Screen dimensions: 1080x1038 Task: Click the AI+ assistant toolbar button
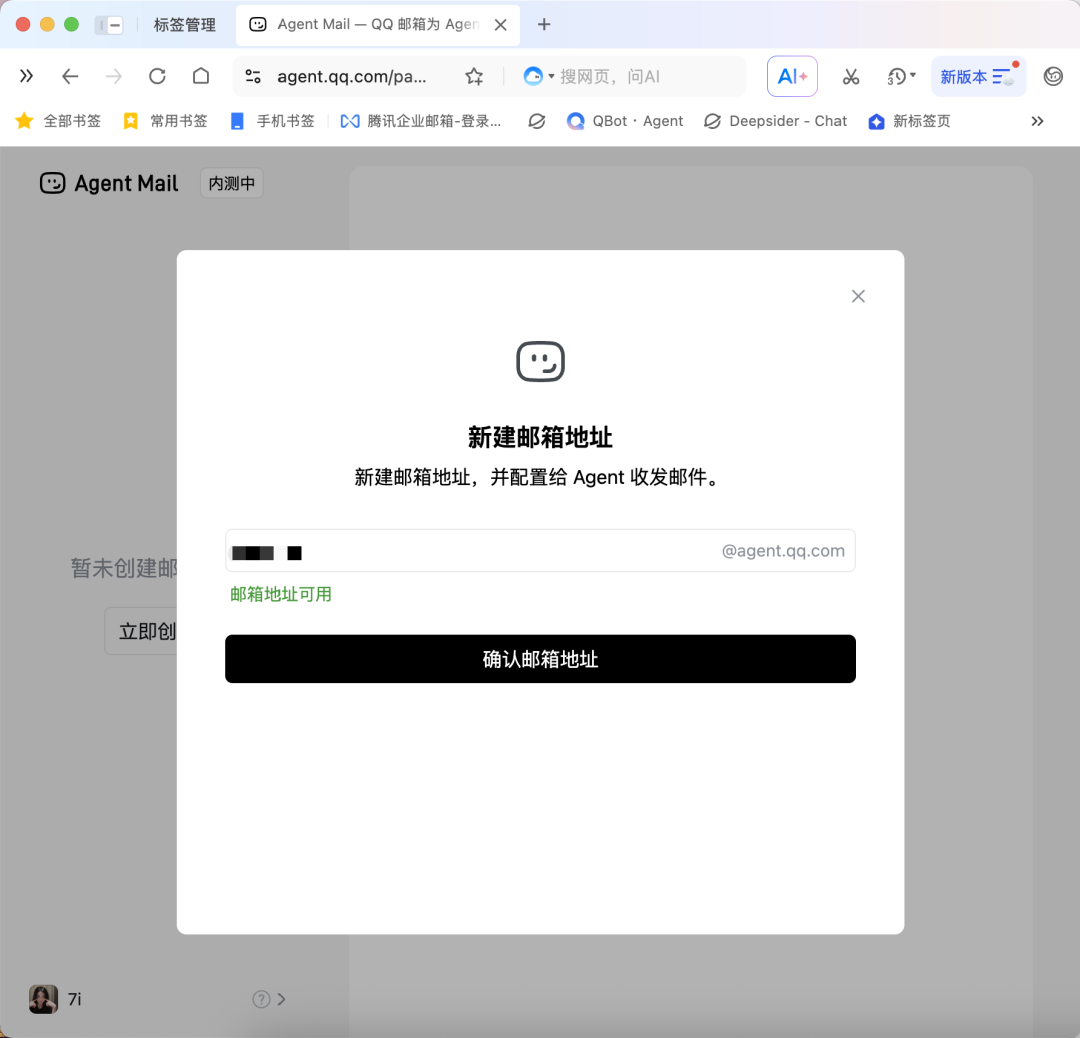(792, 76)
